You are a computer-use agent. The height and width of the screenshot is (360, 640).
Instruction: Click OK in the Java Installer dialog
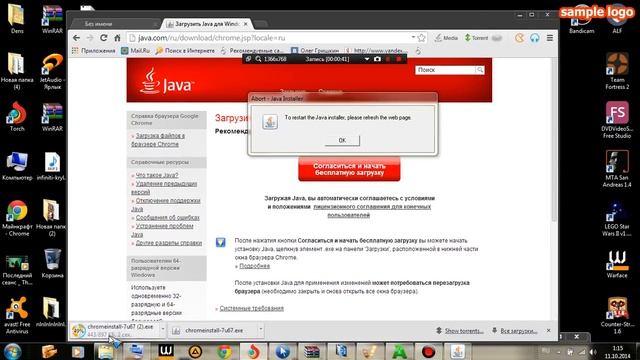point(342,140)
